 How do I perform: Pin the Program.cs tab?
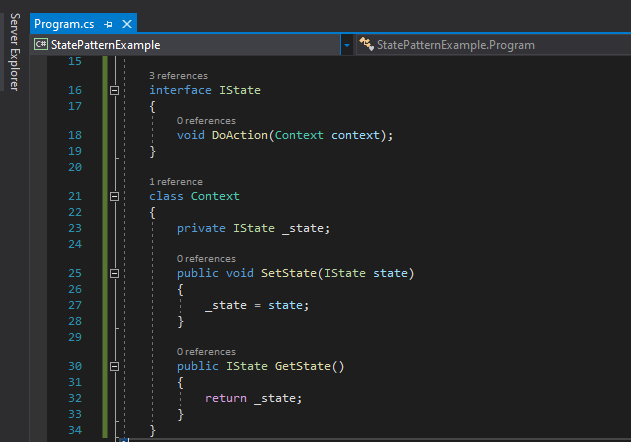pos(108,25)
